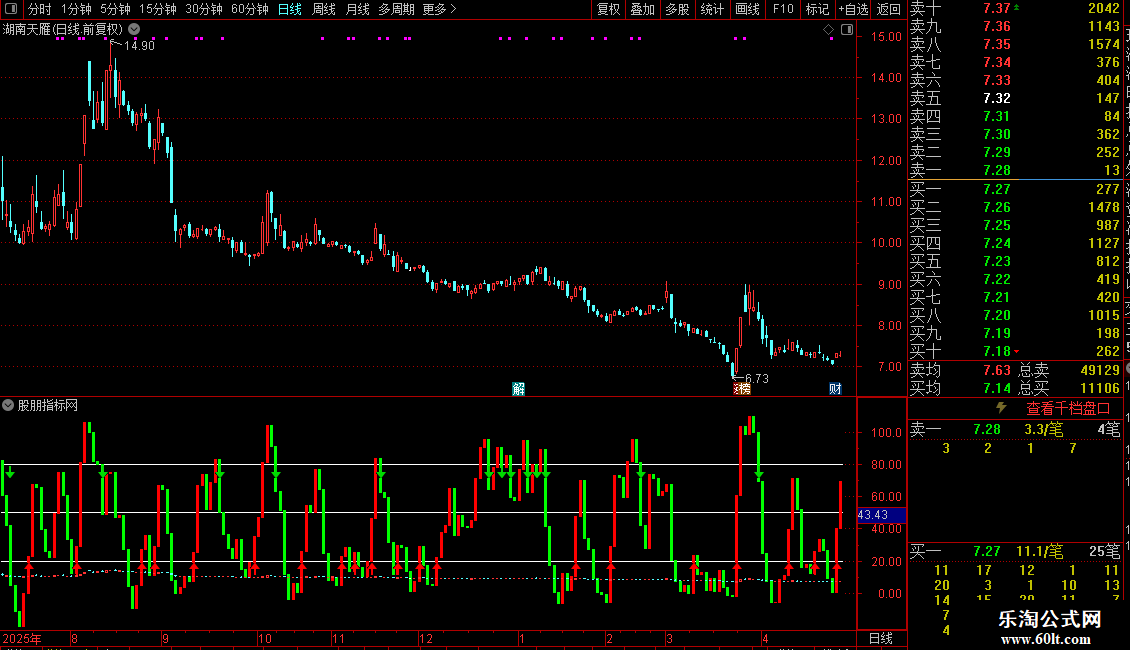Click the 卖均 7.63 average value

point(997,370)
